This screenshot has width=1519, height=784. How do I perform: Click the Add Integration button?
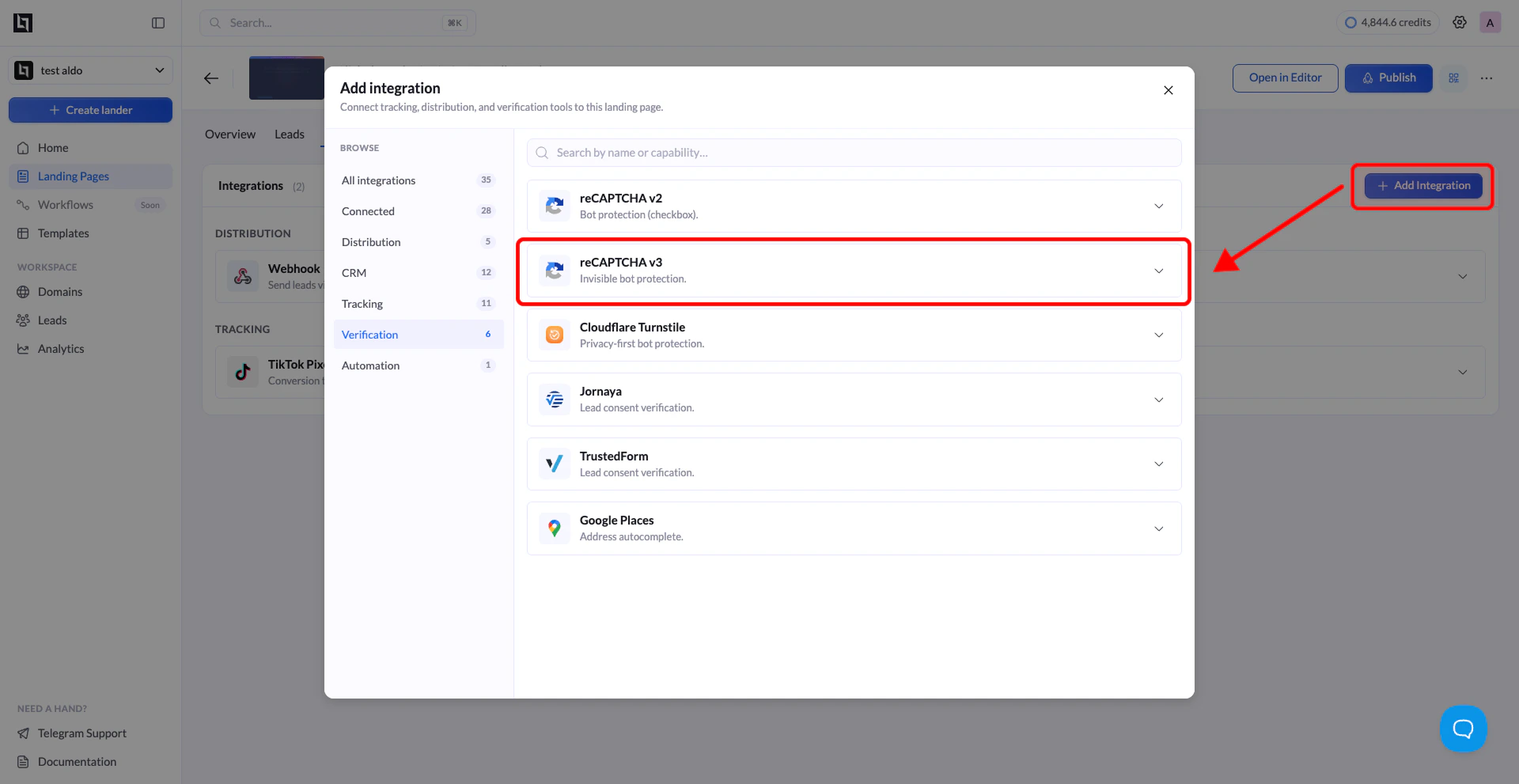(1423, 186)
